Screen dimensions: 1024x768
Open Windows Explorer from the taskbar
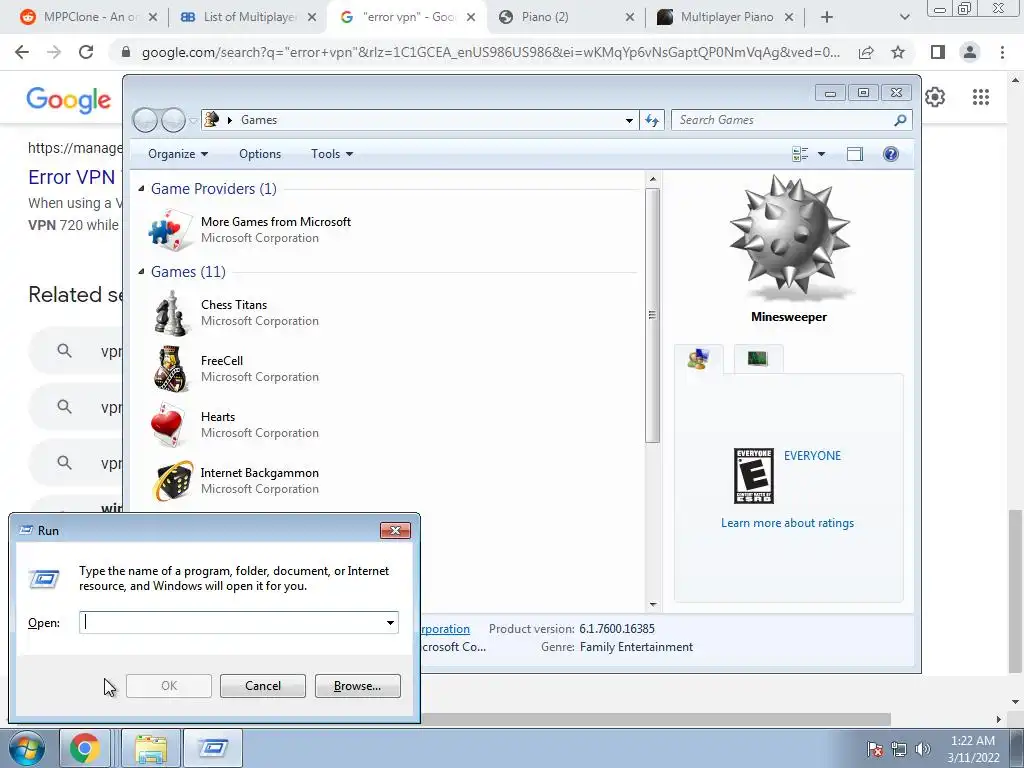coord(151,748)
